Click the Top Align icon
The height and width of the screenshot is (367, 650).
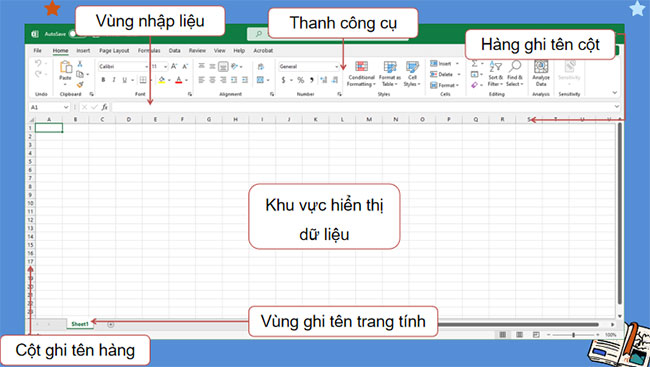tap(201, 66)
